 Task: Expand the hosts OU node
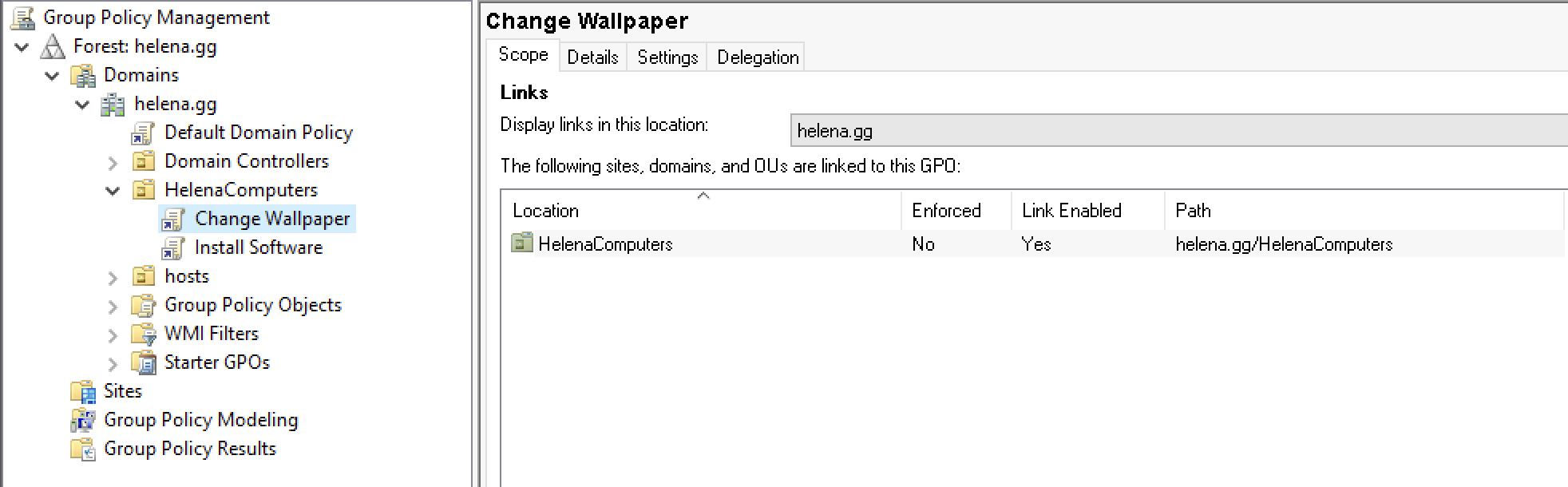[x=113, y=277]
